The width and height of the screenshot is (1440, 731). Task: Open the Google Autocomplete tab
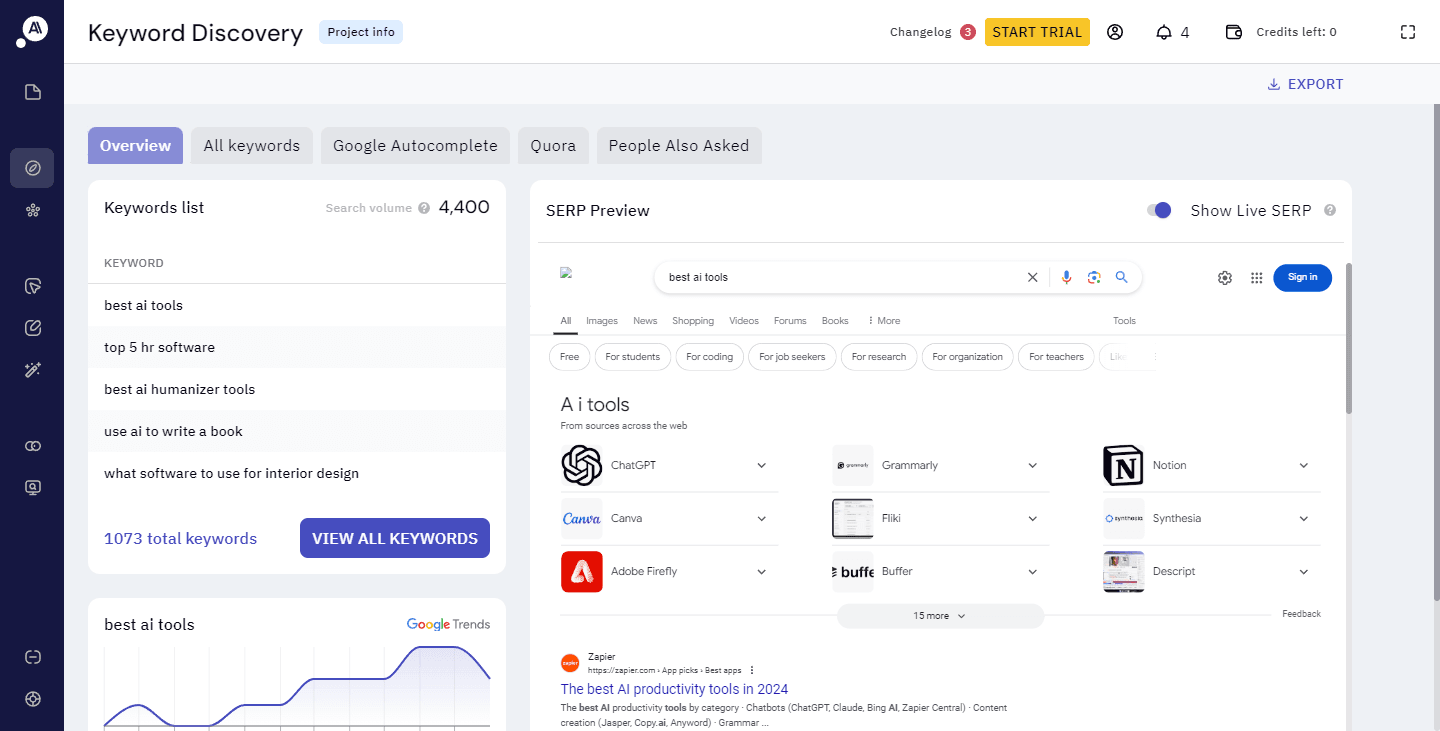tap(415, 145)
